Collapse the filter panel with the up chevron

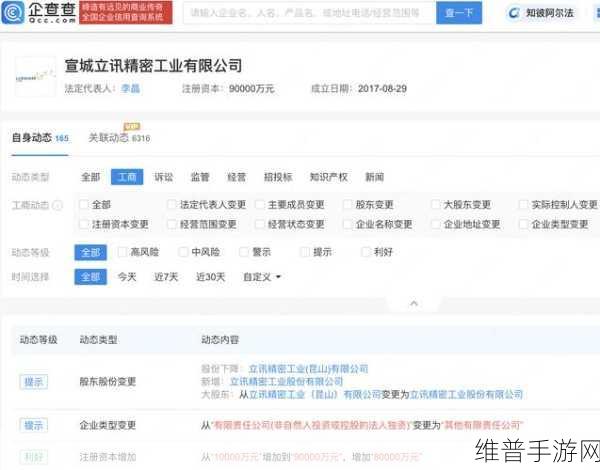tap(414, 304)
